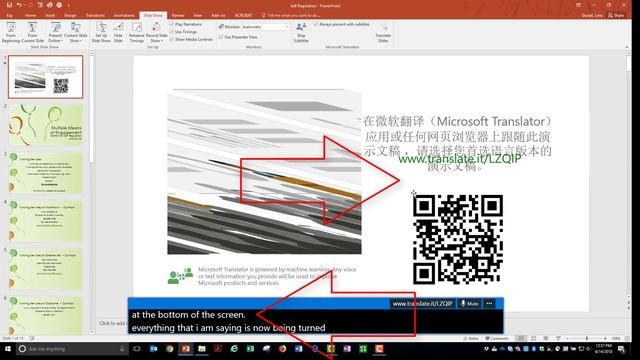640x360 pixels.
Task: Click Translate Slides button
Action: (x=383, y=32)
